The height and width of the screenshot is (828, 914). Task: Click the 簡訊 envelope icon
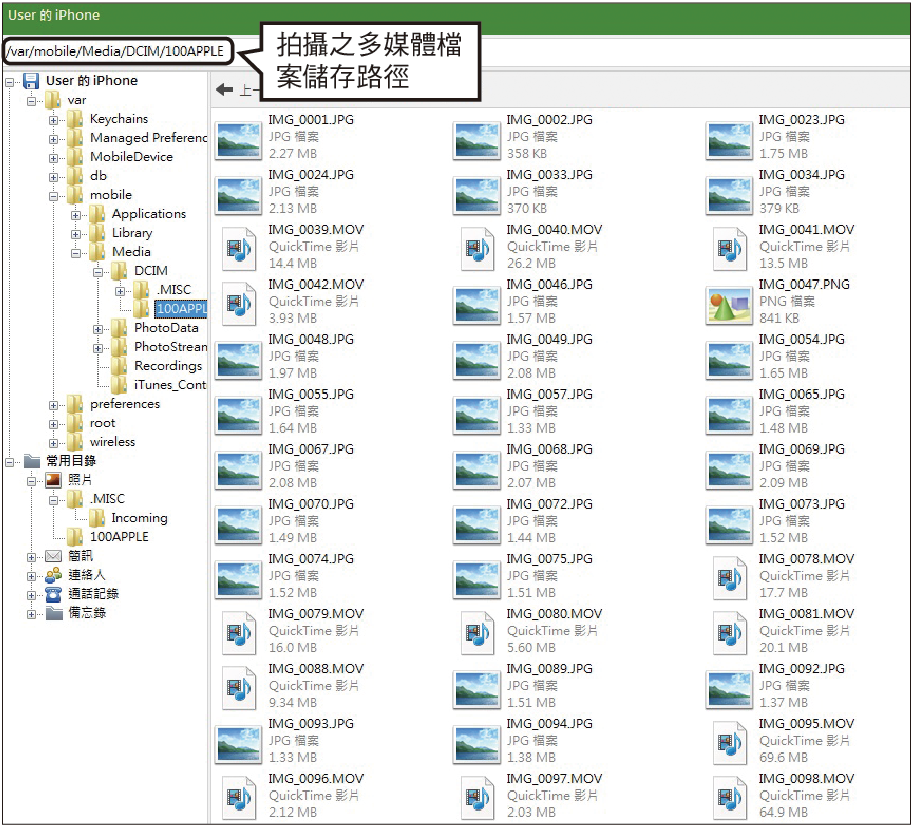click(x=53, y=556)
